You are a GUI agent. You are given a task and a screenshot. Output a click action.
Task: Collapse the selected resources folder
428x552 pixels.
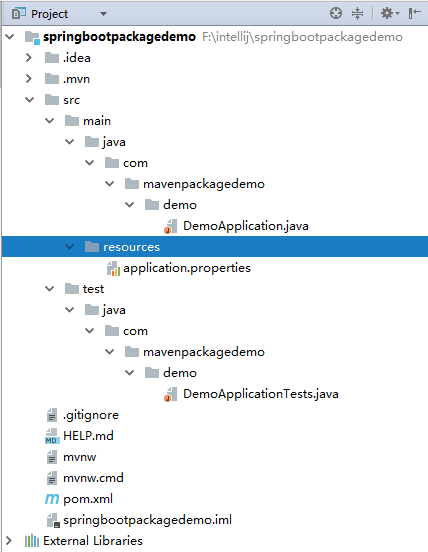click(x=70, y=247)
